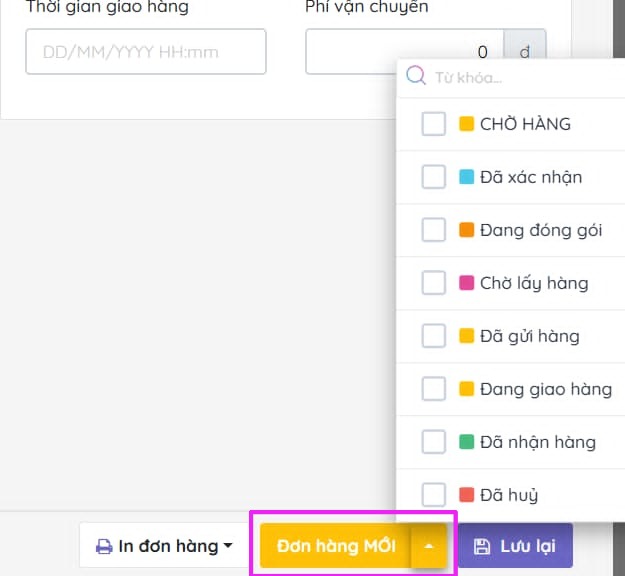Pick the Đang giao hàng status label
625x576 pixels.
[545, 389]
